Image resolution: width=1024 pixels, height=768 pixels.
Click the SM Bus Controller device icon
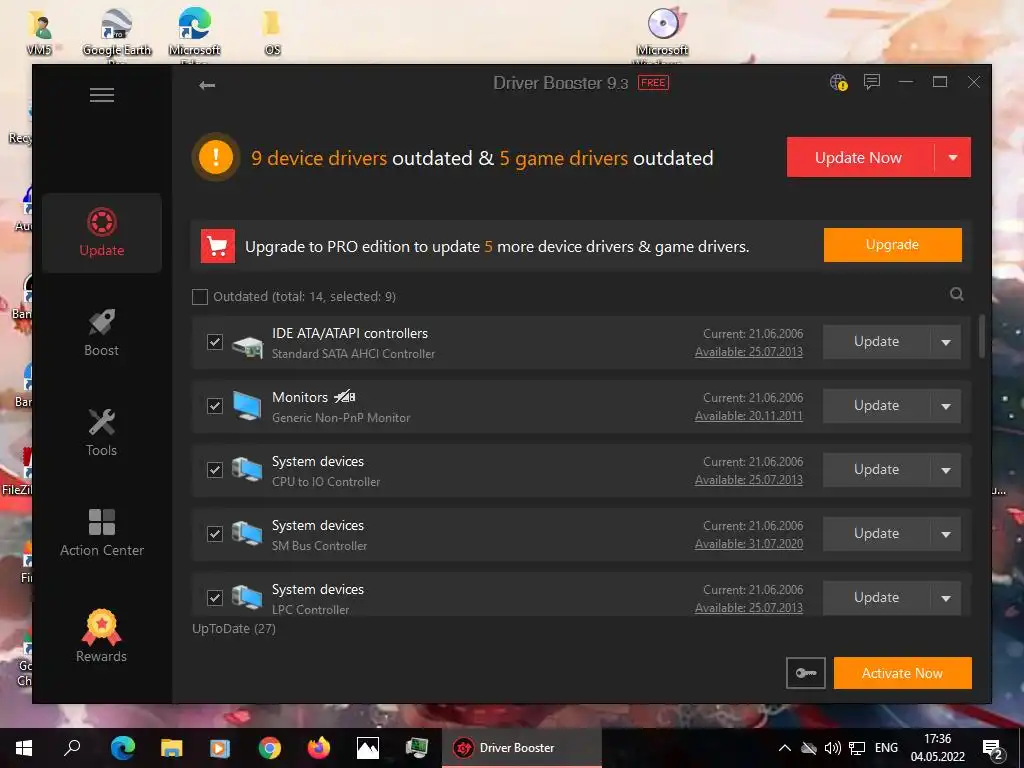tap(248, 534)
